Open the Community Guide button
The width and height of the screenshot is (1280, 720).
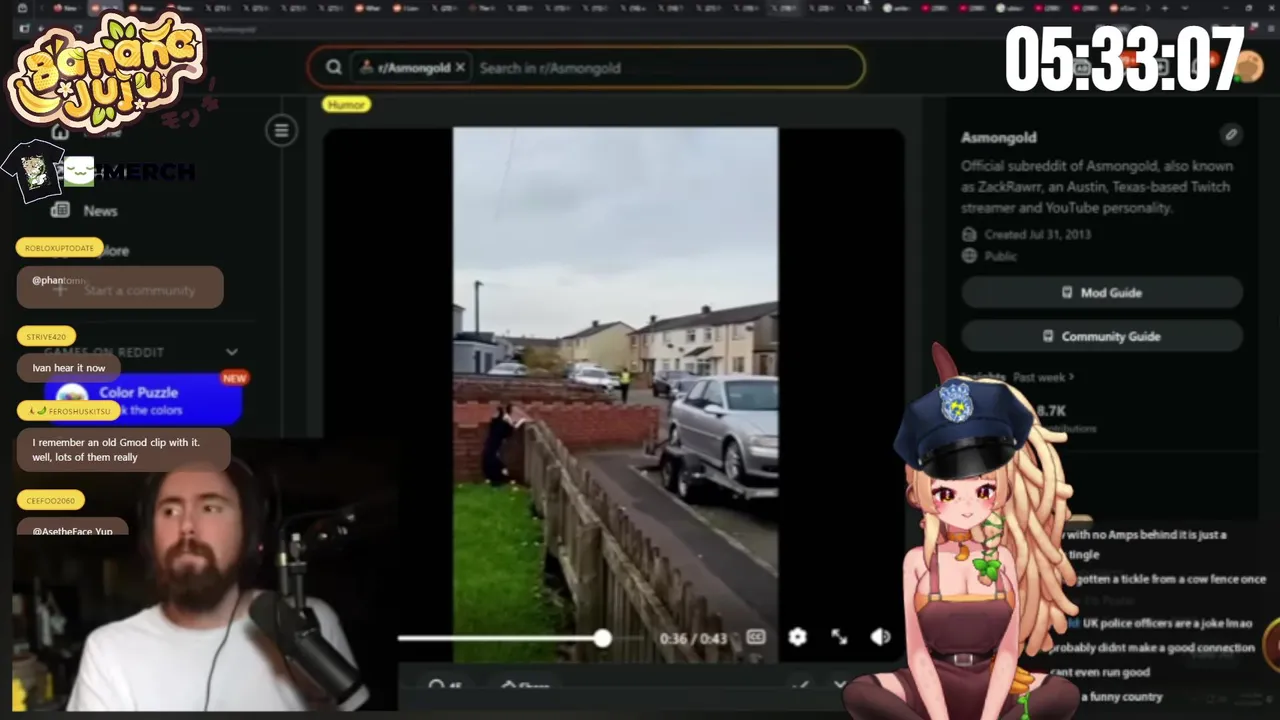pyautogui.click(x=1102, y=336)
